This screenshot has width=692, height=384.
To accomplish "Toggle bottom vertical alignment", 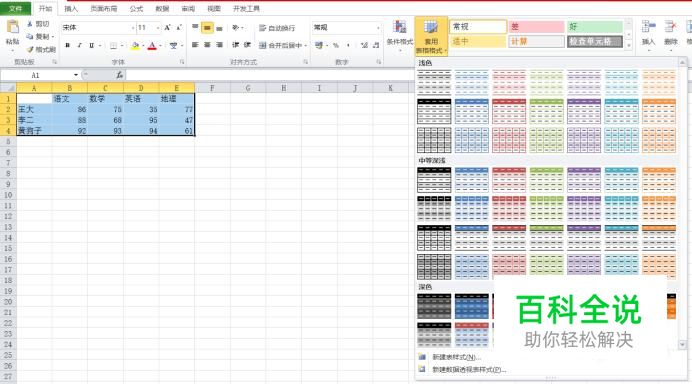I will pyautogui.click(x=219, y=28).
